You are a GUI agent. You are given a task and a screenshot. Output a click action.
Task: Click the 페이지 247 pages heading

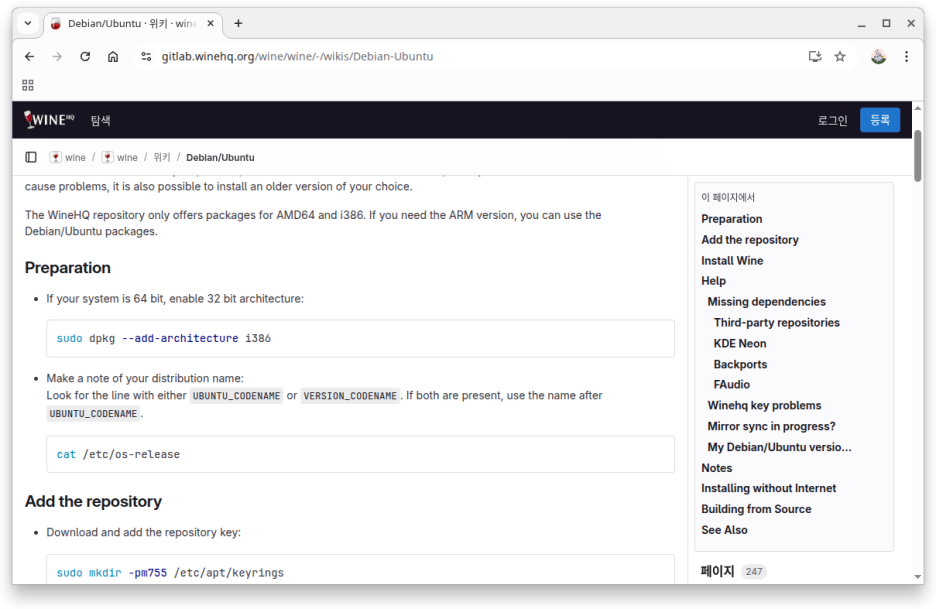tap(733, 572)
